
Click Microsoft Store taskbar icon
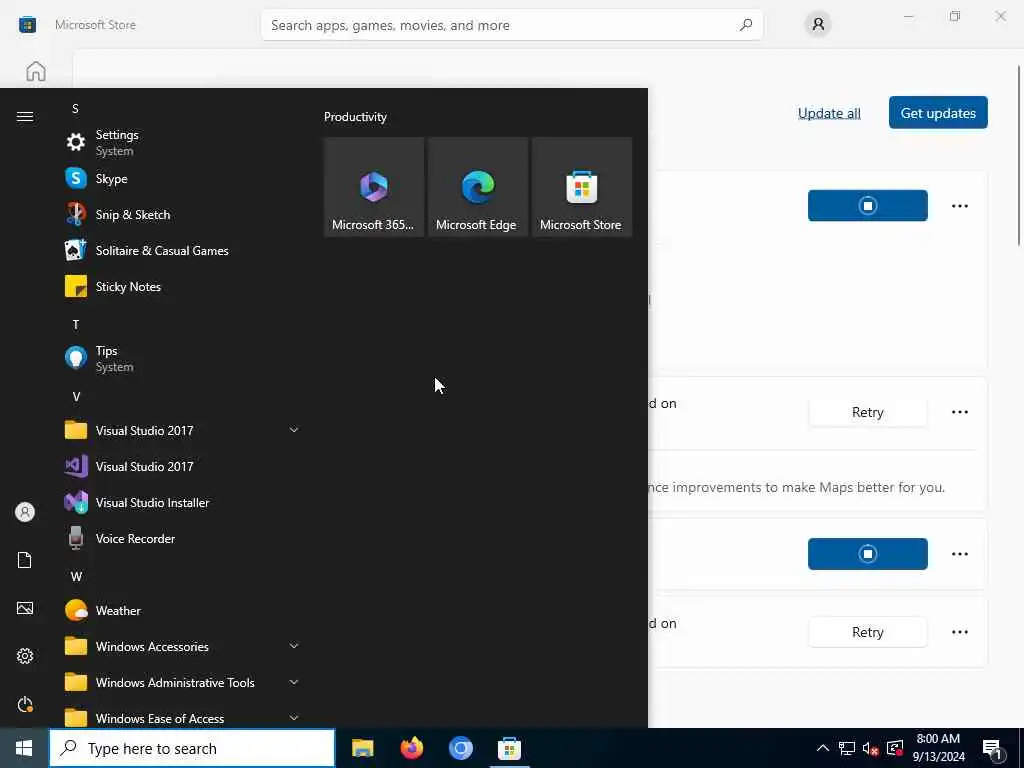509,748
